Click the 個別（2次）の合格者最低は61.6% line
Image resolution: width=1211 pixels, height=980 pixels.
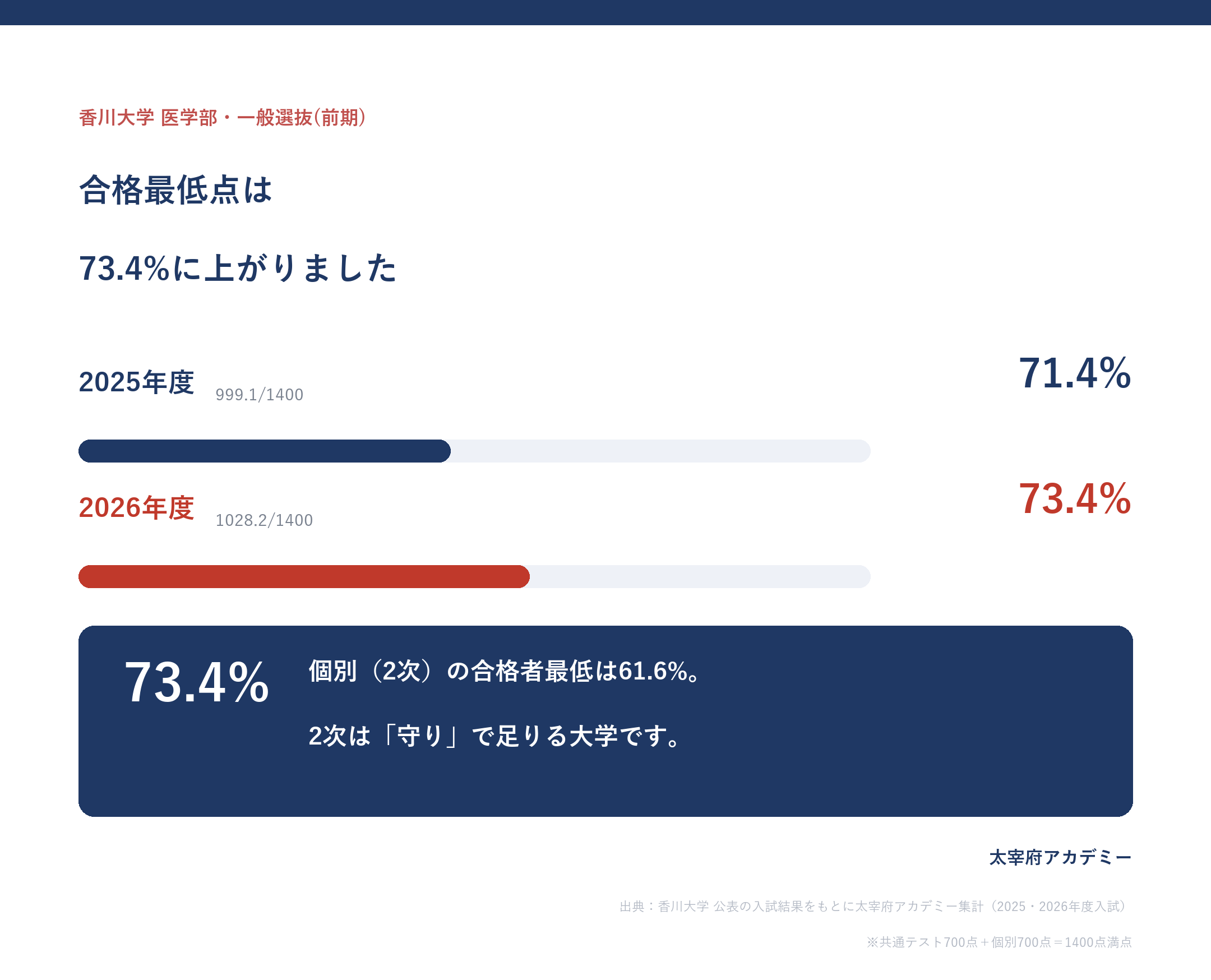tap(505, 671)
